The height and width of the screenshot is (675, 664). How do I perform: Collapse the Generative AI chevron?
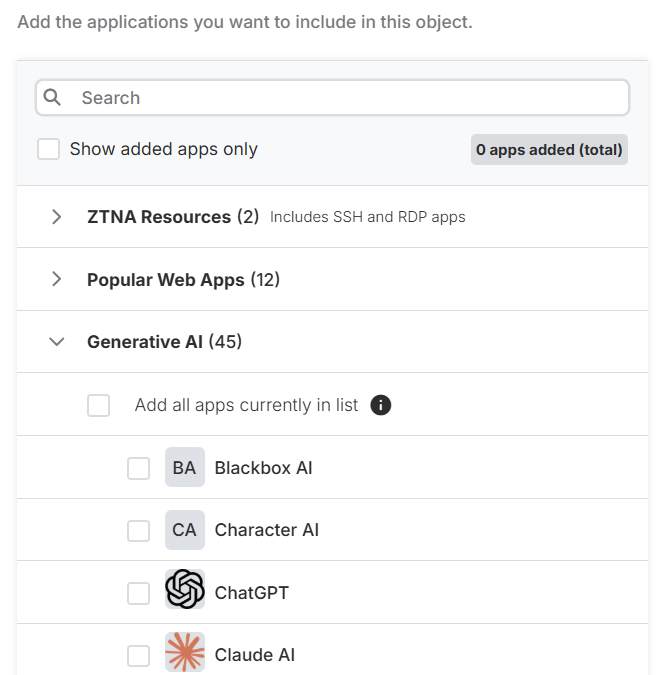click(x=56, y=342)
